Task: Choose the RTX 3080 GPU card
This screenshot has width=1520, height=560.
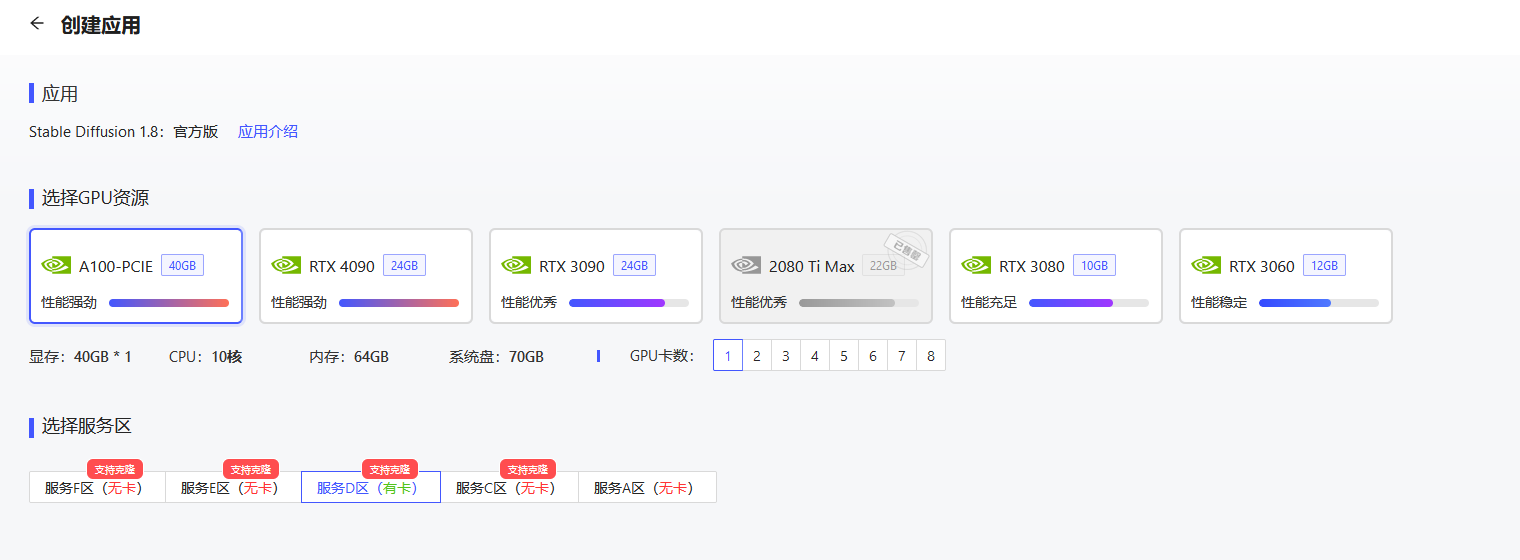Action: click(1056, 276)
